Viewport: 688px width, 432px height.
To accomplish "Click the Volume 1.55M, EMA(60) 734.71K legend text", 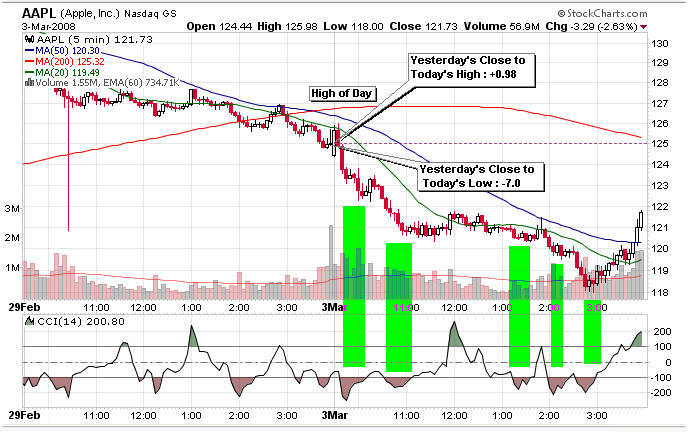I will (x=108, y=83).
